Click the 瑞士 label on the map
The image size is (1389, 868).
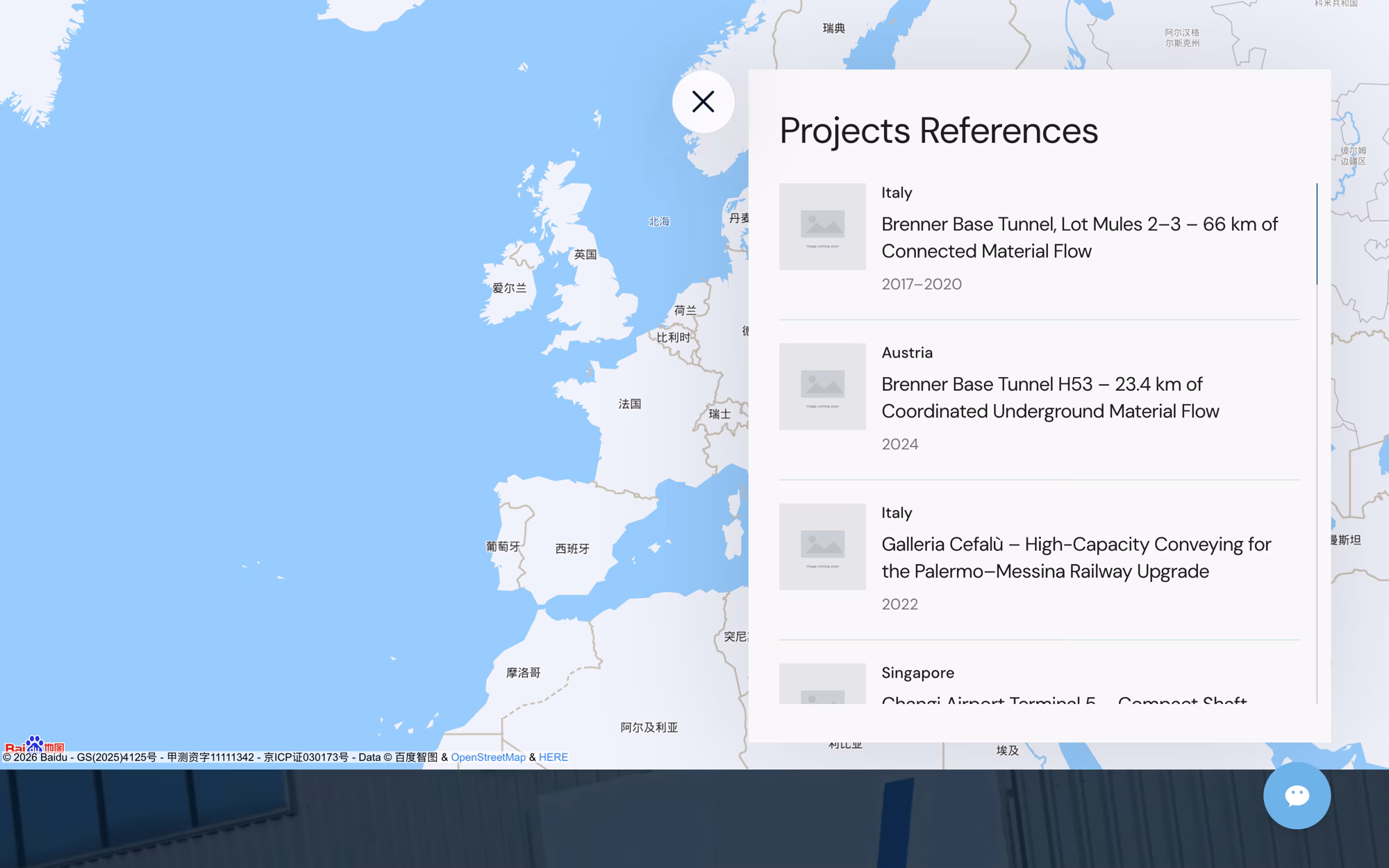click(720, 414)
